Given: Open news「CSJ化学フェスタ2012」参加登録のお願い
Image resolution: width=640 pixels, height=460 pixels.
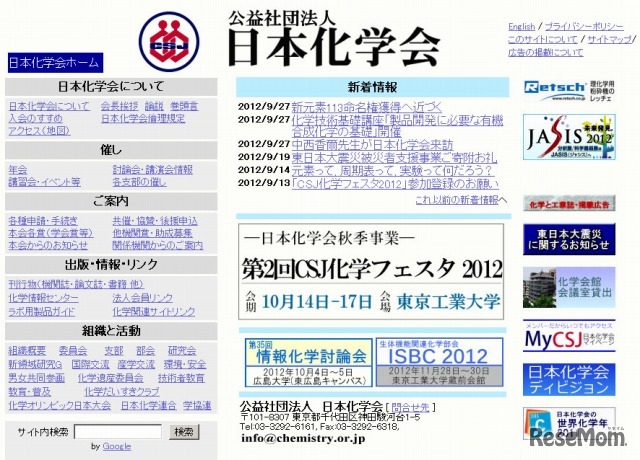Looking at the screenshot, I should [395, 184].
